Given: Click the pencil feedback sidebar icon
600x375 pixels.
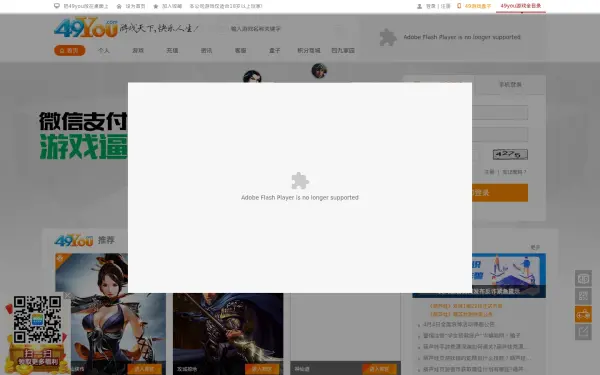Looking at the screenshot, I should 583,332.
